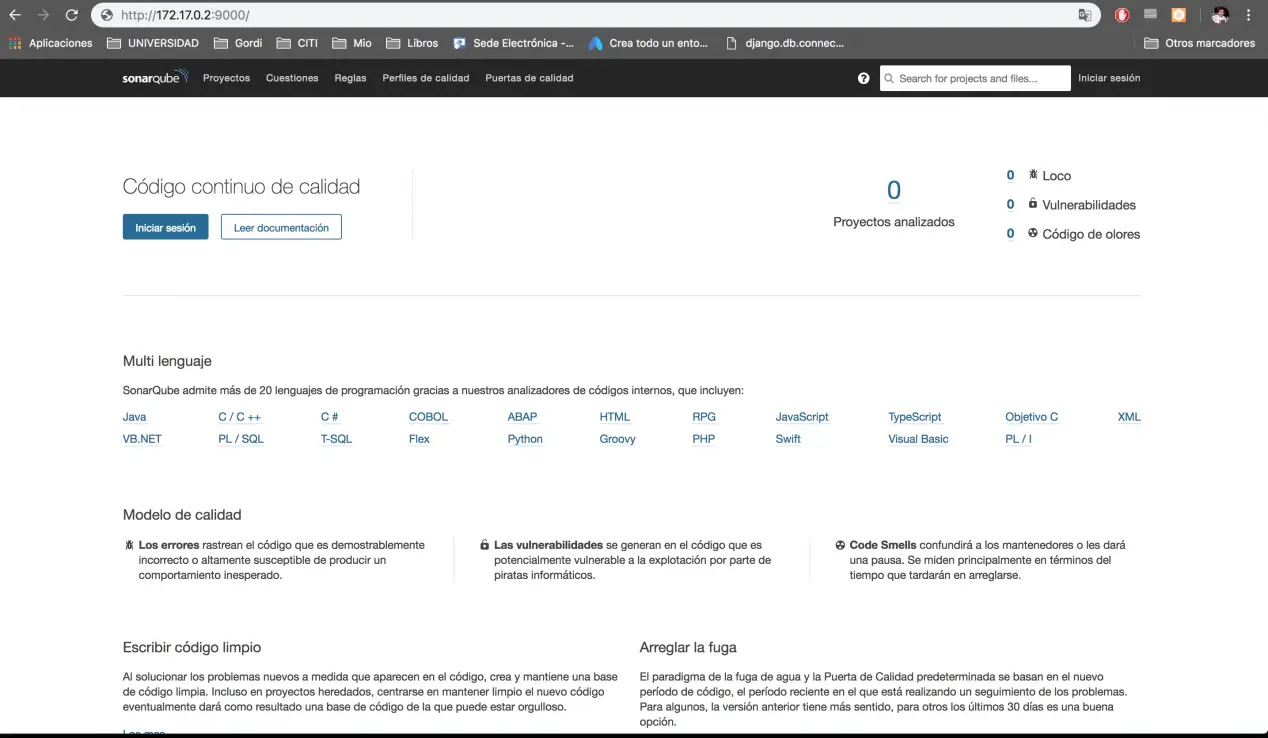
Task: Open the Python language link
Action: (525, 439)
